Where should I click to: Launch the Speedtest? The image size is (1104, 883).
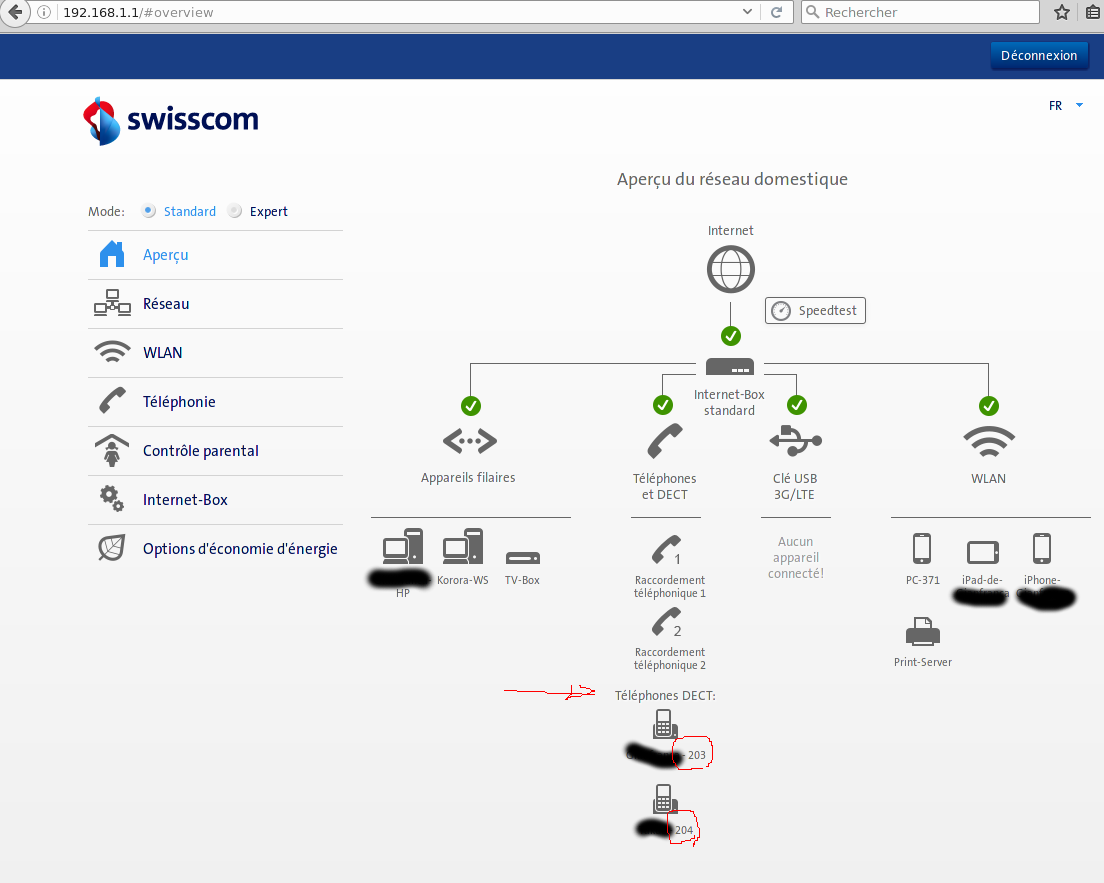click(814, 310)
